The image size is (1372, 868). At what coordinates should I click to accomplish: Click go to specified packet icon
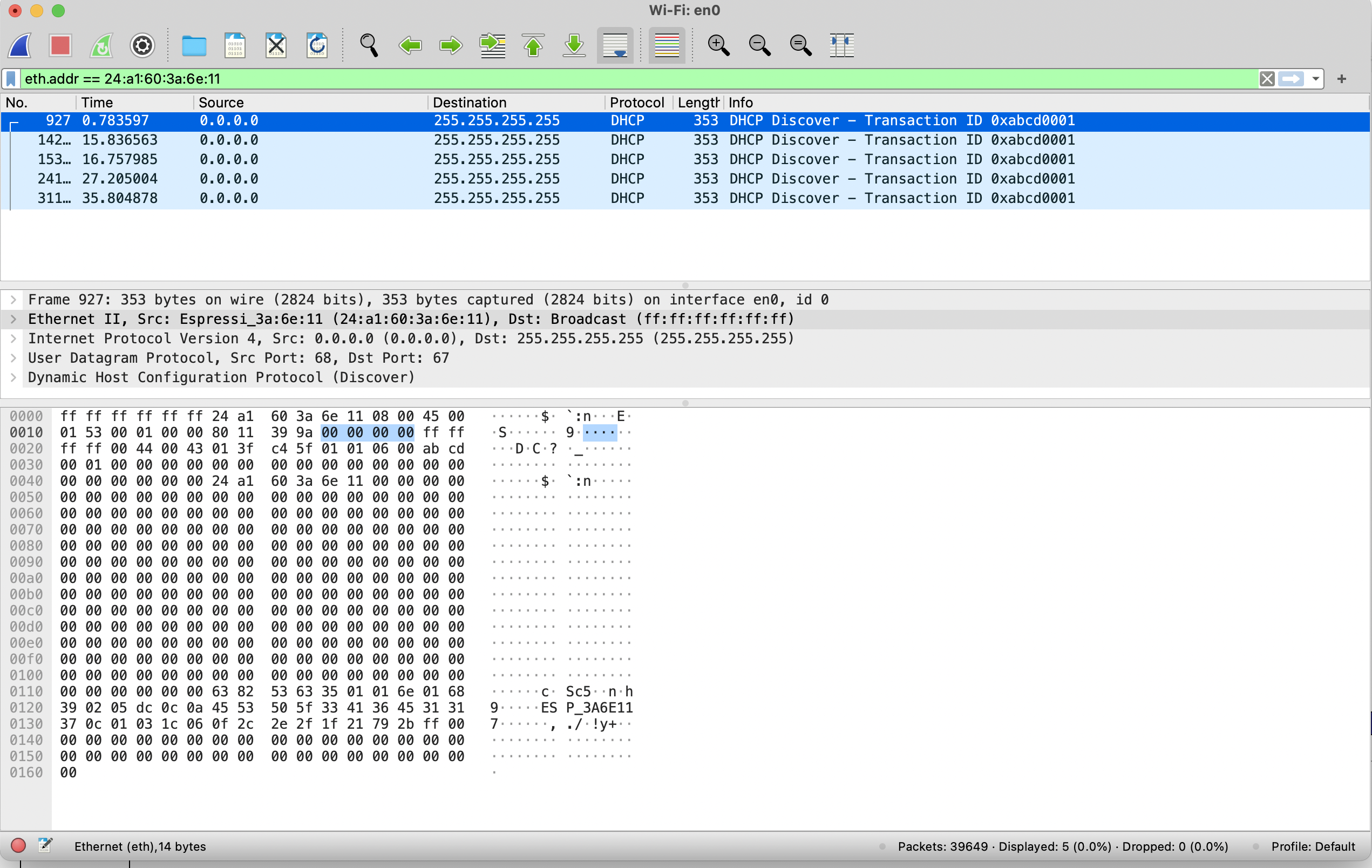(492, 45)
